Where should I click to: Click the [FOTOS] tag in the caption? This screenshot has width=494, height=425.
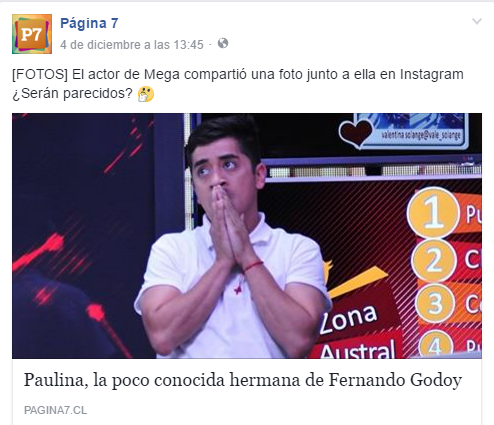pos(40,74)
